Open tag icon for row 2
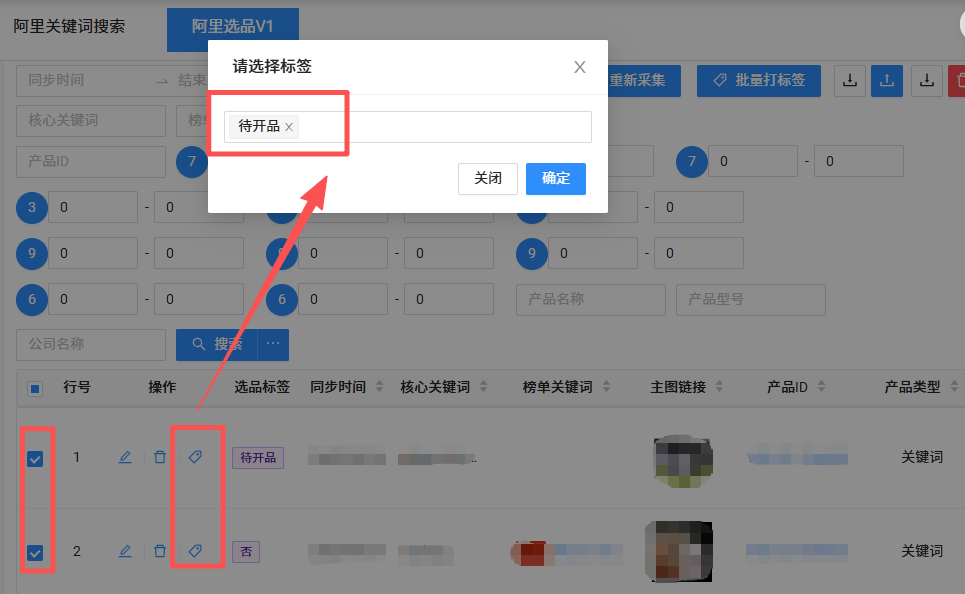 click(x=195, y=550)
